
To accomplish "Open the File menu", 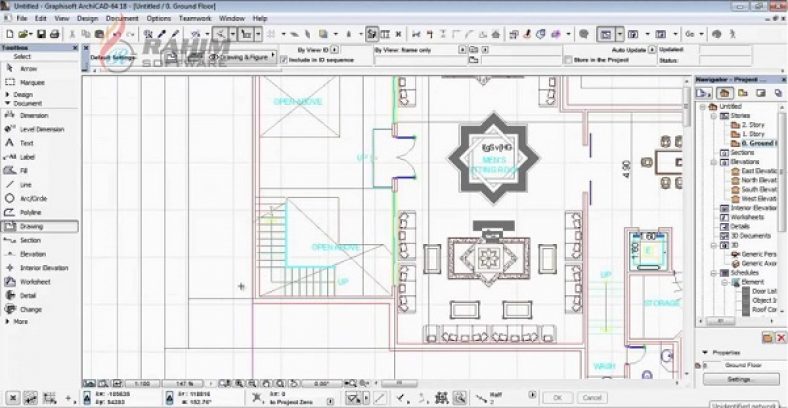I will [22, 18].
